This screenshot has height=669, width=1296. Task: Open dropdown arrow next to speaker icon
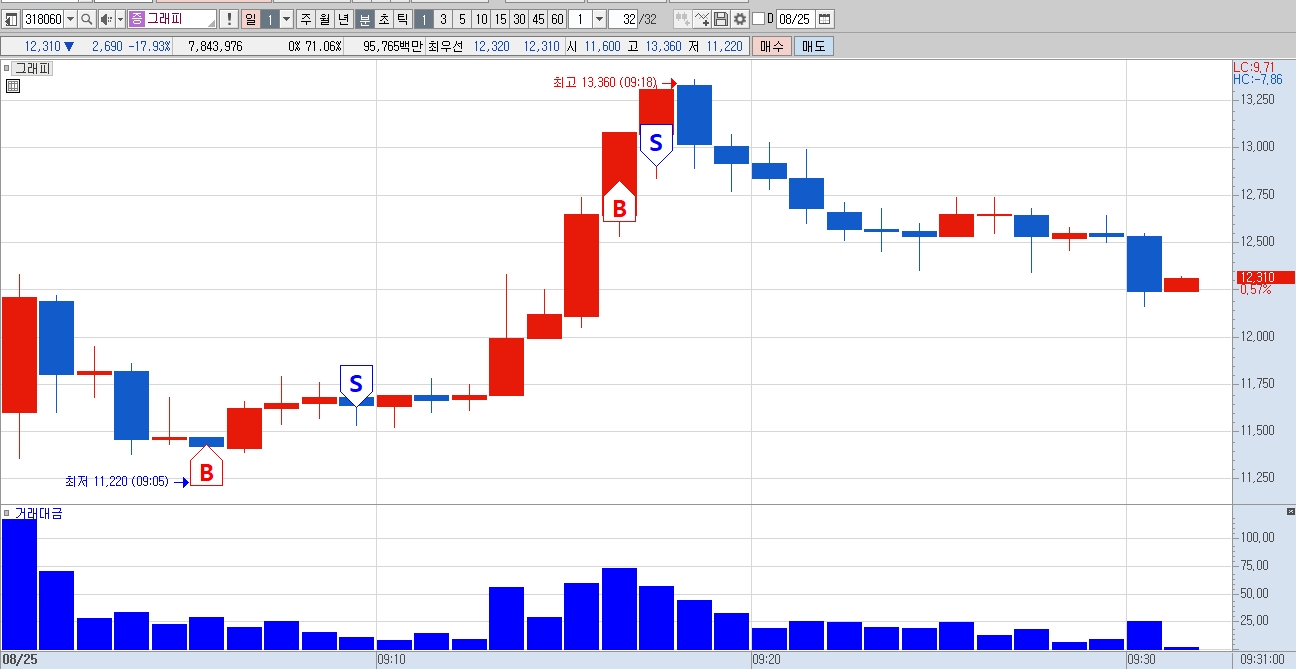tap(120, 19)
